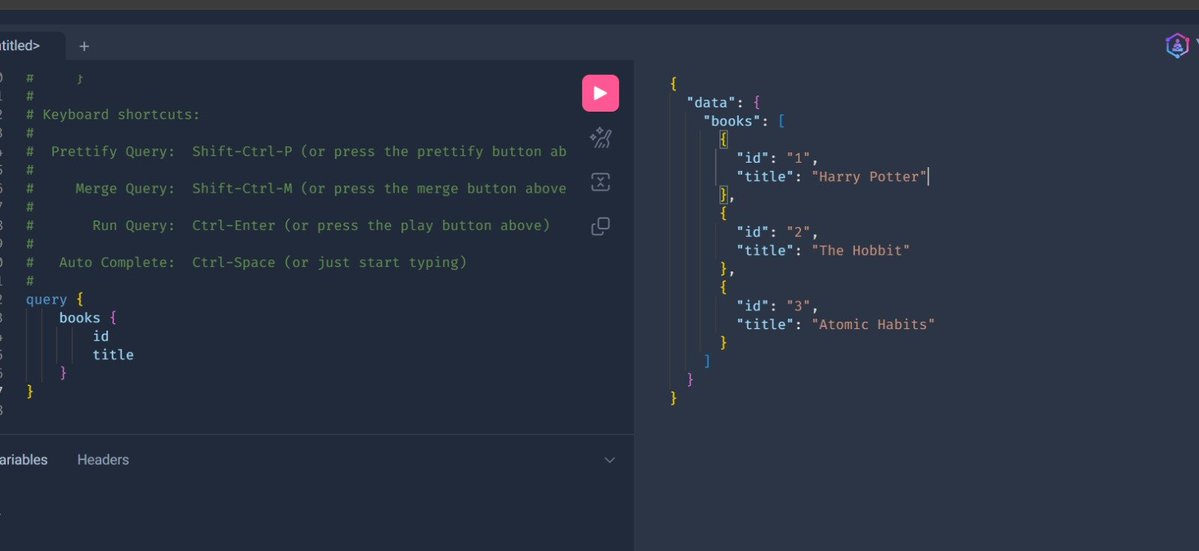The image size is (1199, 551).
Task: Switch to the Headers tab
Action: pos(103,460)
